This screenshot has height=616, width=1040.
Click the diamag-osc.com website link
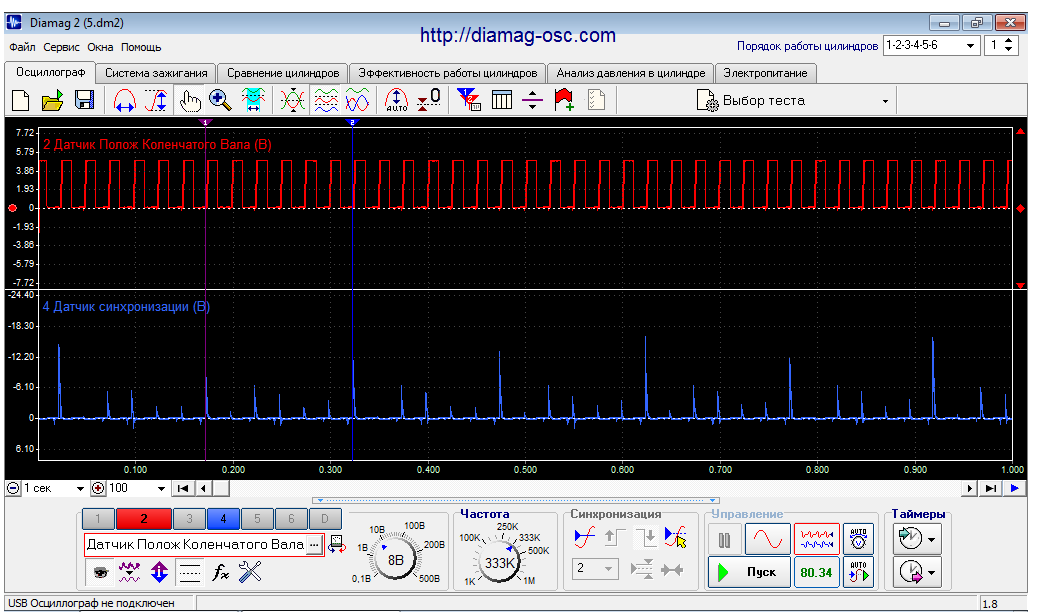518,35
